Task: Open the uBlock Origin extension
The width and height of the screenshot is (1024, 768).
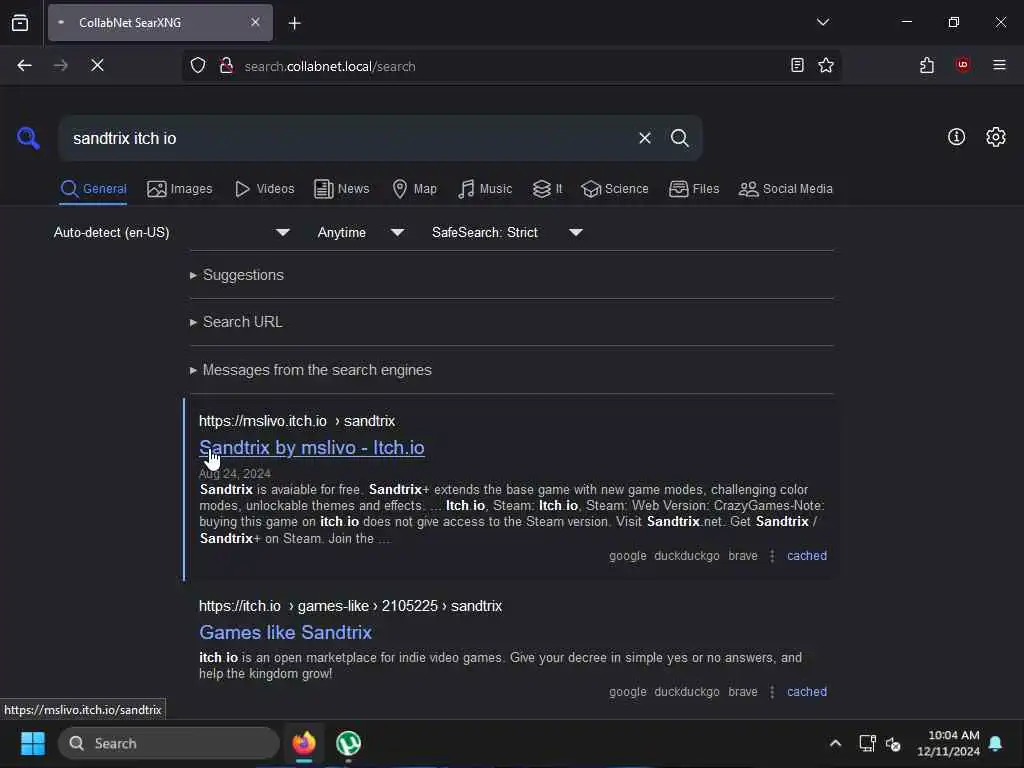Action: tap(963, 65)
